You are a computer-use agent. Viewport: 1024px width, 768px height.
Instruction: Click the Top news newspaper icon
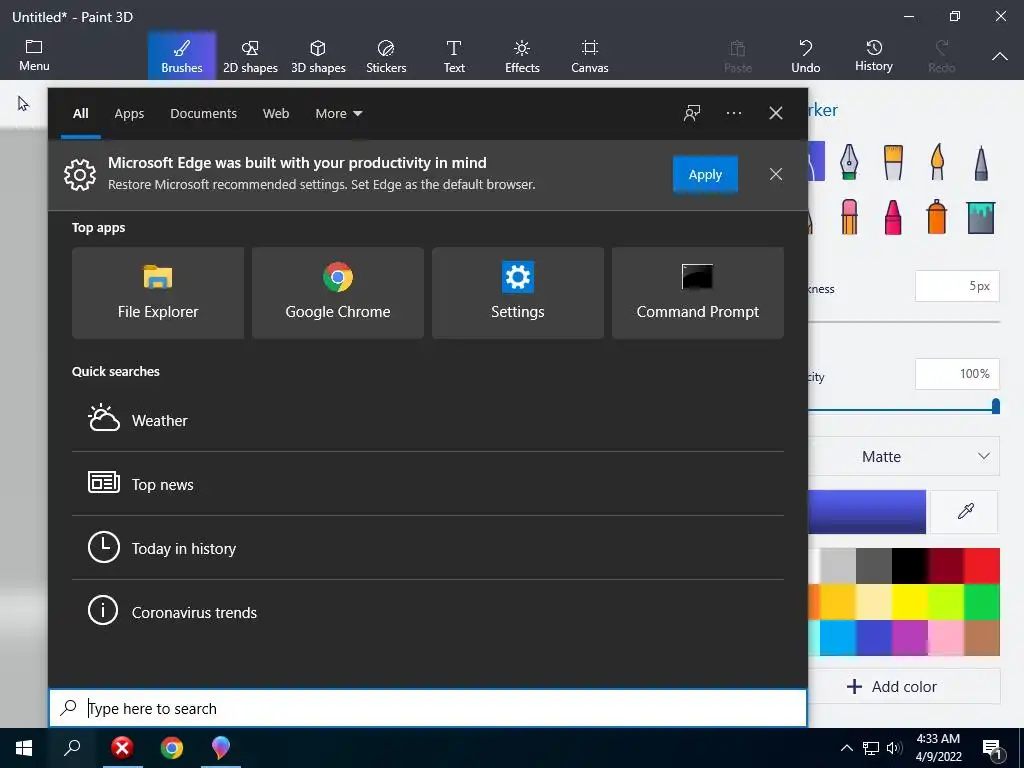pos(104,483)
